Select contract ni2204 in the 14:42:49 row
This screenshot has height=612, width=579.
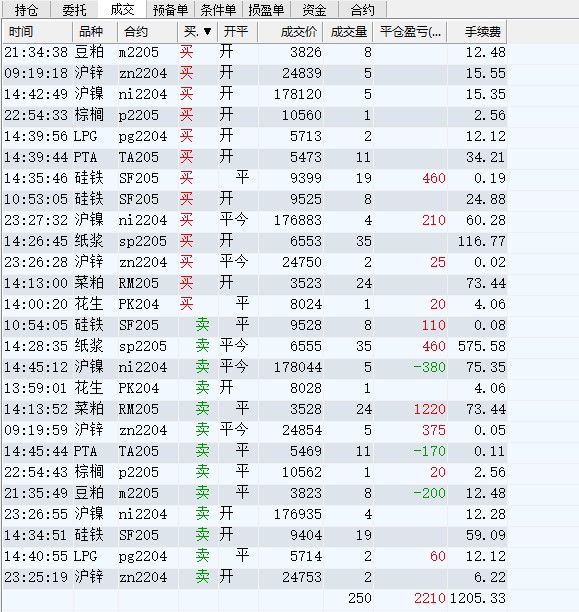tap(143, 94)
